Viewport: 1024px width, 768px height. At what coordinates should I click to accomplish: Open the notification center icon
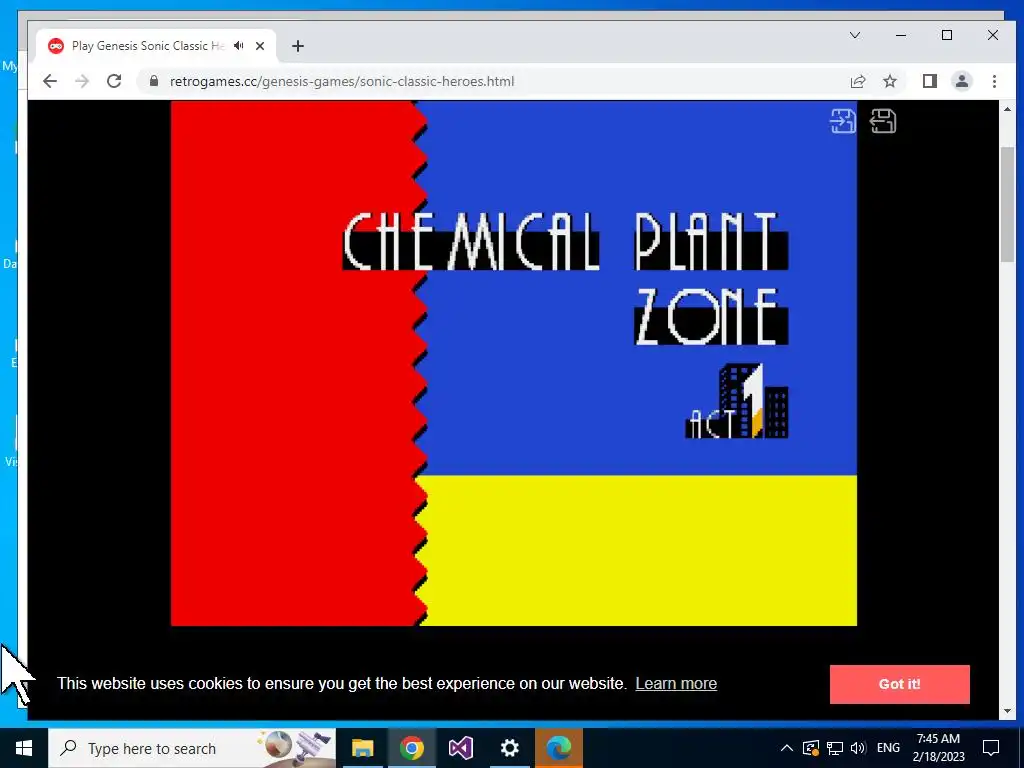click(x=991, y=748)
